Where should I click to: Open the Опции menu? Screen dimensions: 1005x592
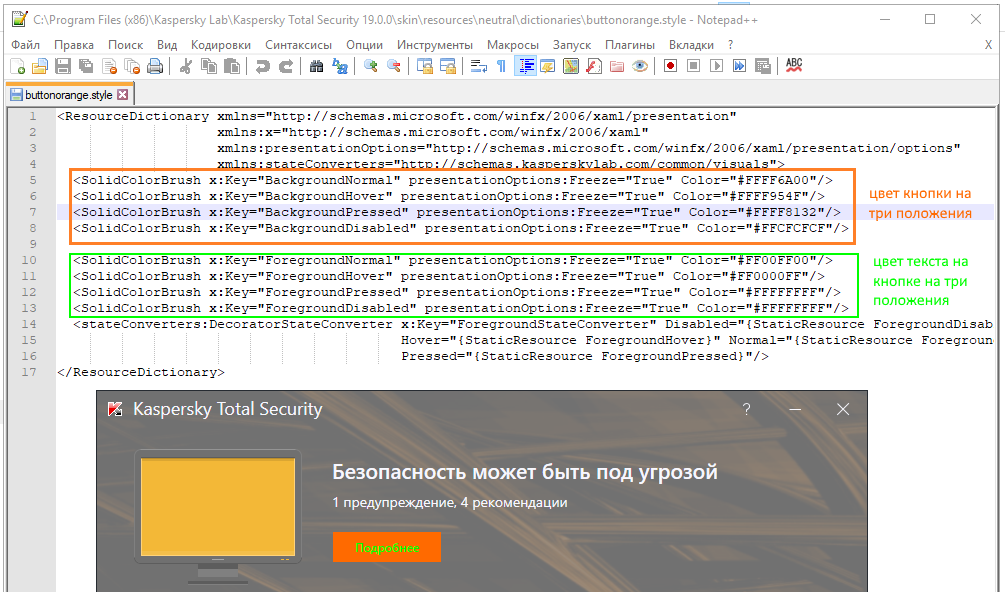pyautogui.click(x=365, y=45)
